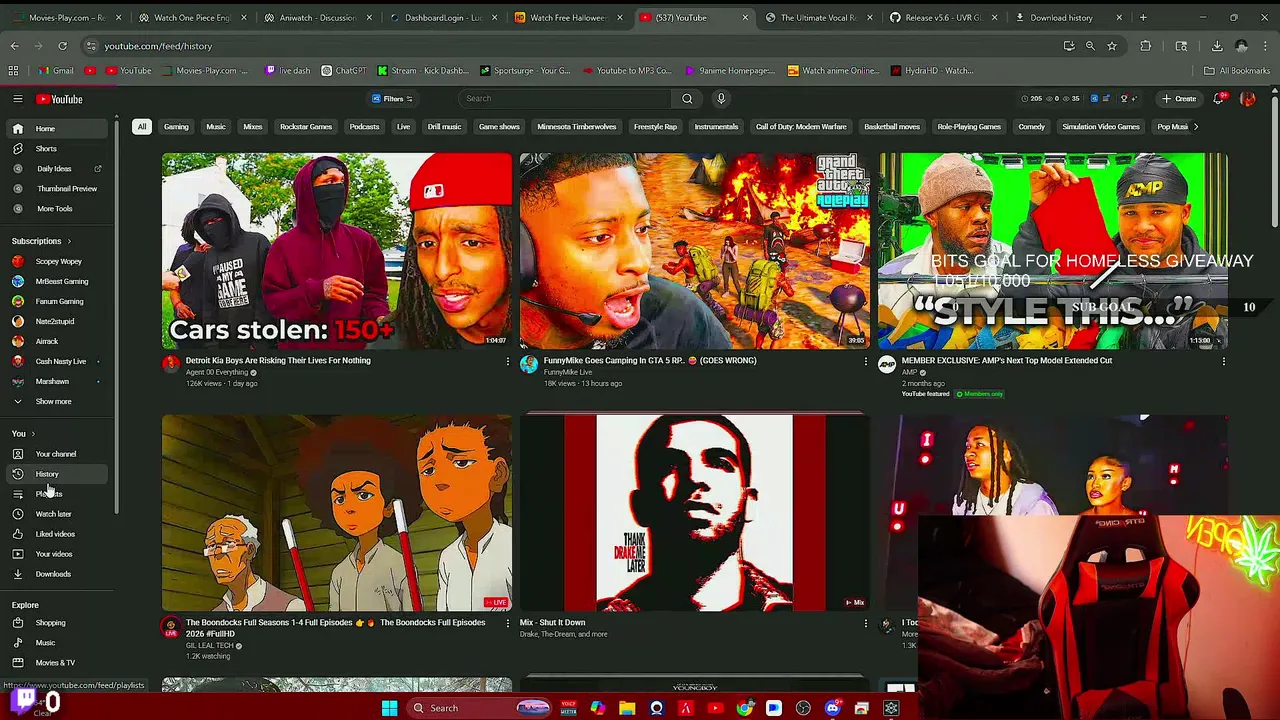Image resolution: width=1280 pixels, height=720 pixels.
Task: Open YouTube notifications bell
Action: click(1218, 99)
